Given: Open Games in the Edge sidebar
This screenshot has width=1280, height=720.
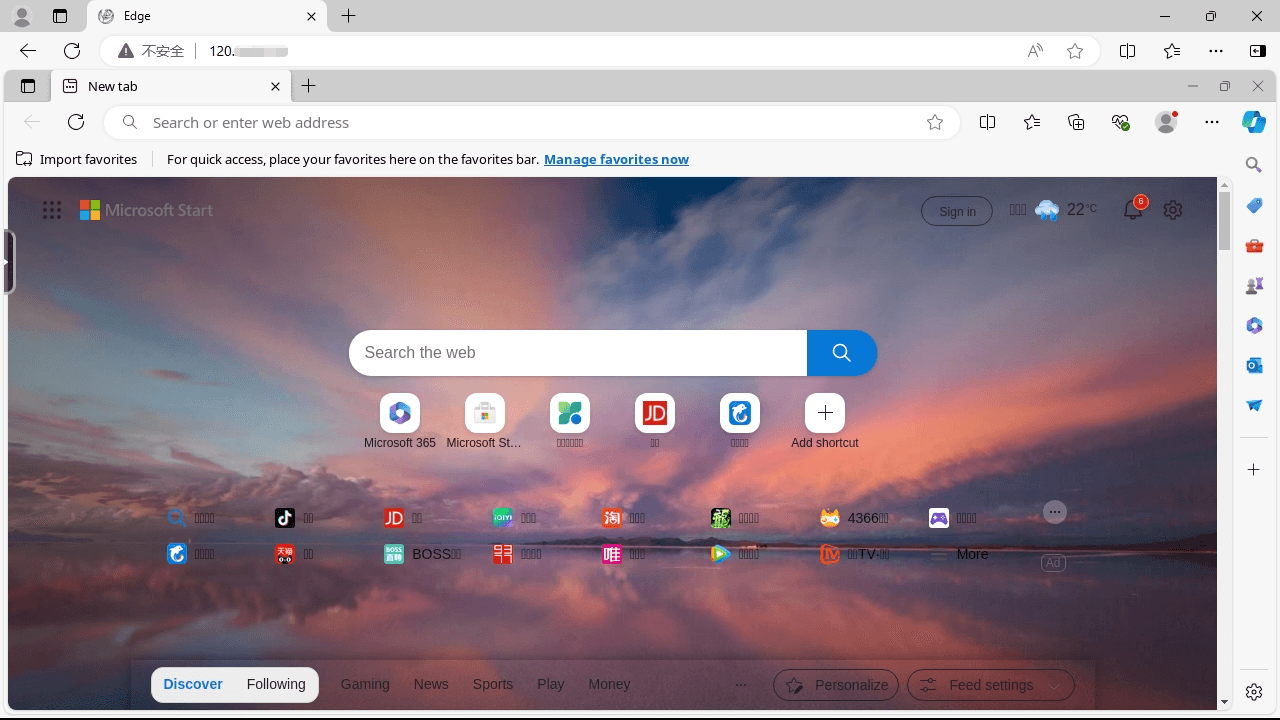Looking at the screenshot, I should [1254, 285].
